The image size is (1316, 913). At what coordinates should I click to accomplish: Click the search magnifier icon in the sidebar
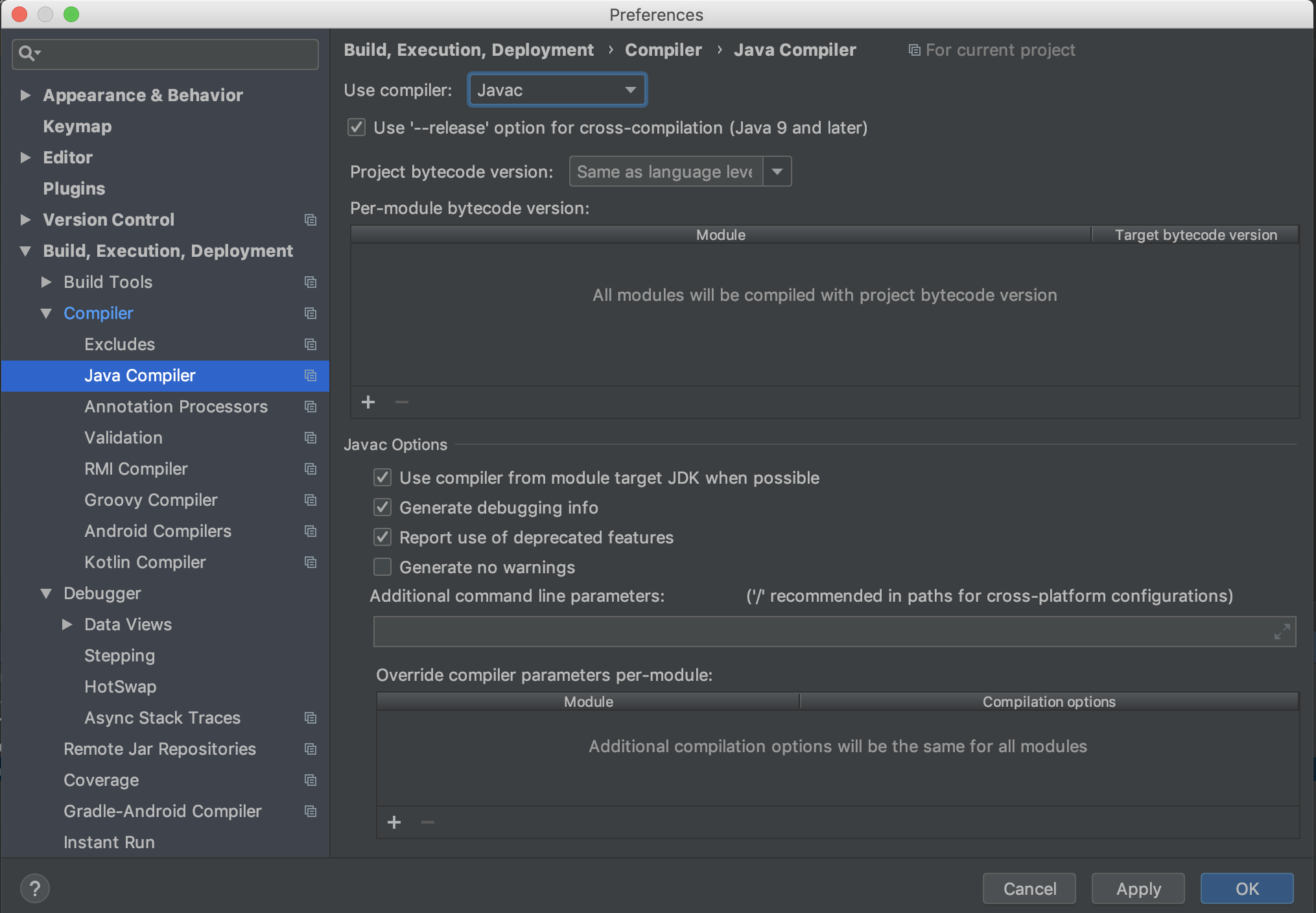tap(27, 53)
